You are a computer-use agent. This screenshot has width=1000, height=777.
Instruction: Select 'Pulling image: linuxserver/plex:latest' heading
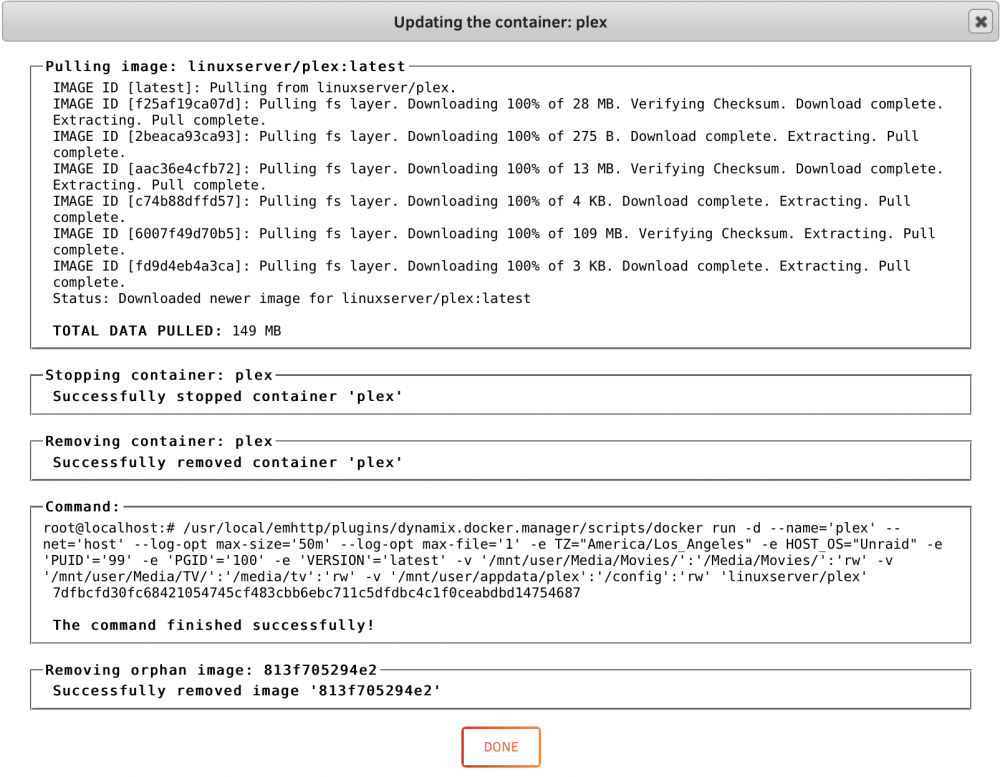(x=225, y=66)
